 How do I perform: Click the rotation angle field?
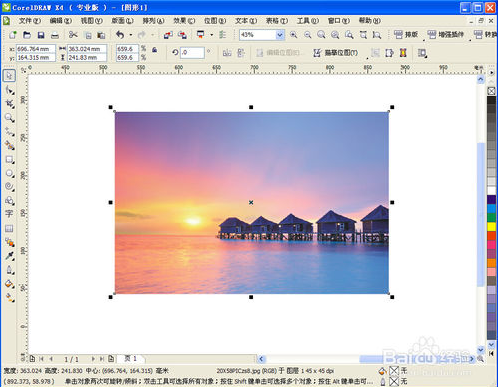coord(192,53)
